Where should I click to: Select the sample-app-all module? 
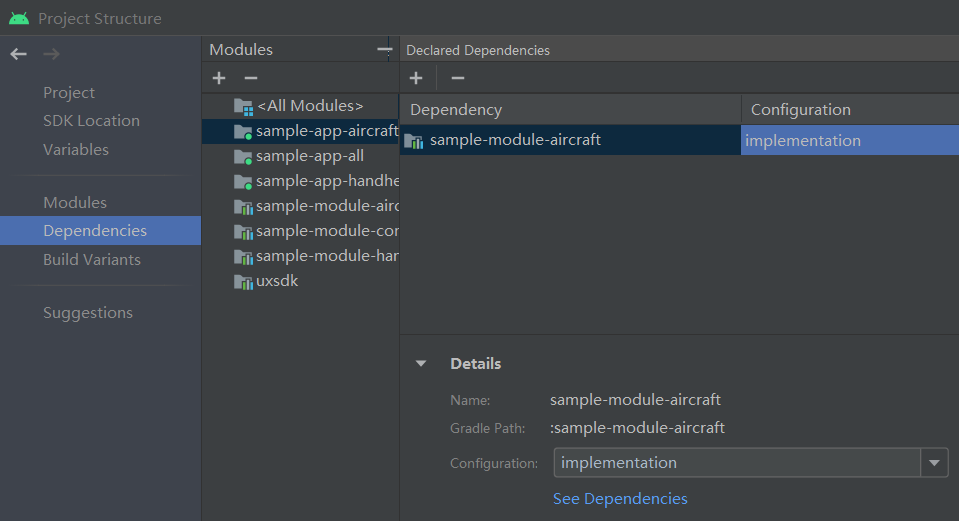pos(309,156)
